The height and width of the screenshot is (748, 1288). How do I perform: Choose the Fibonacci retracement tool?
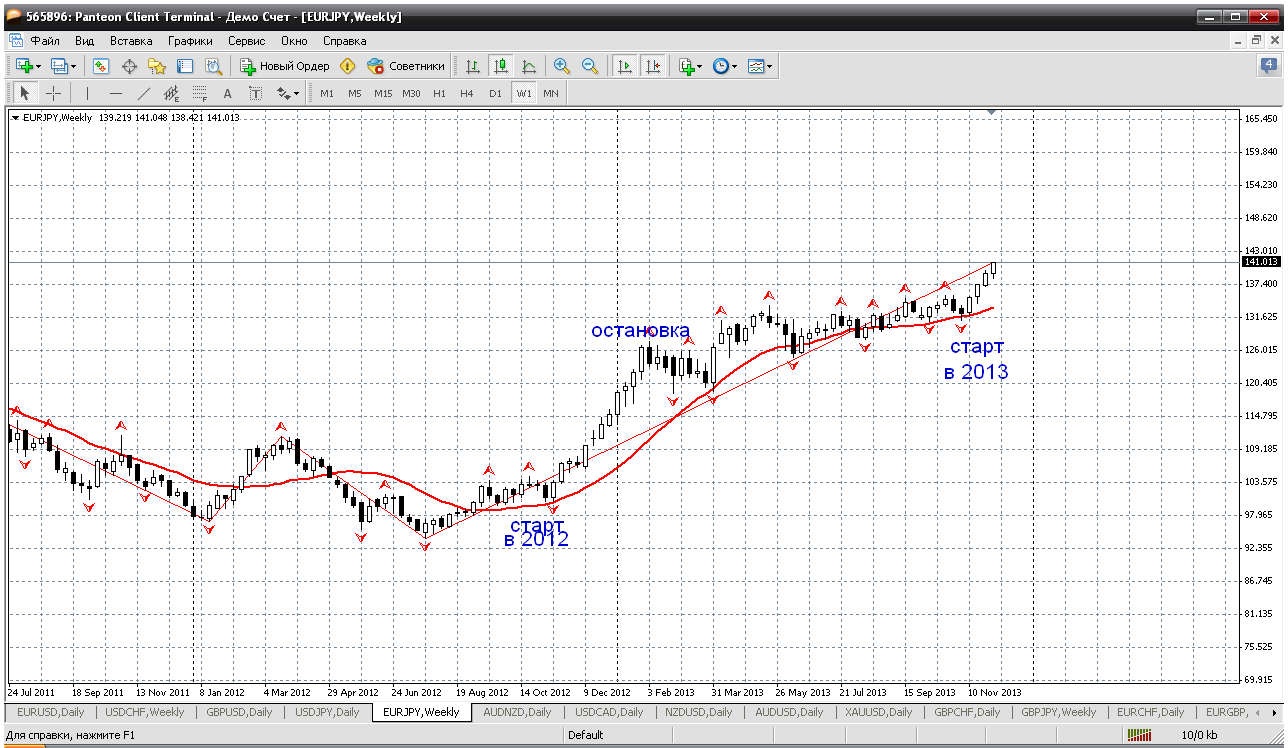click(x=199, y=93)
